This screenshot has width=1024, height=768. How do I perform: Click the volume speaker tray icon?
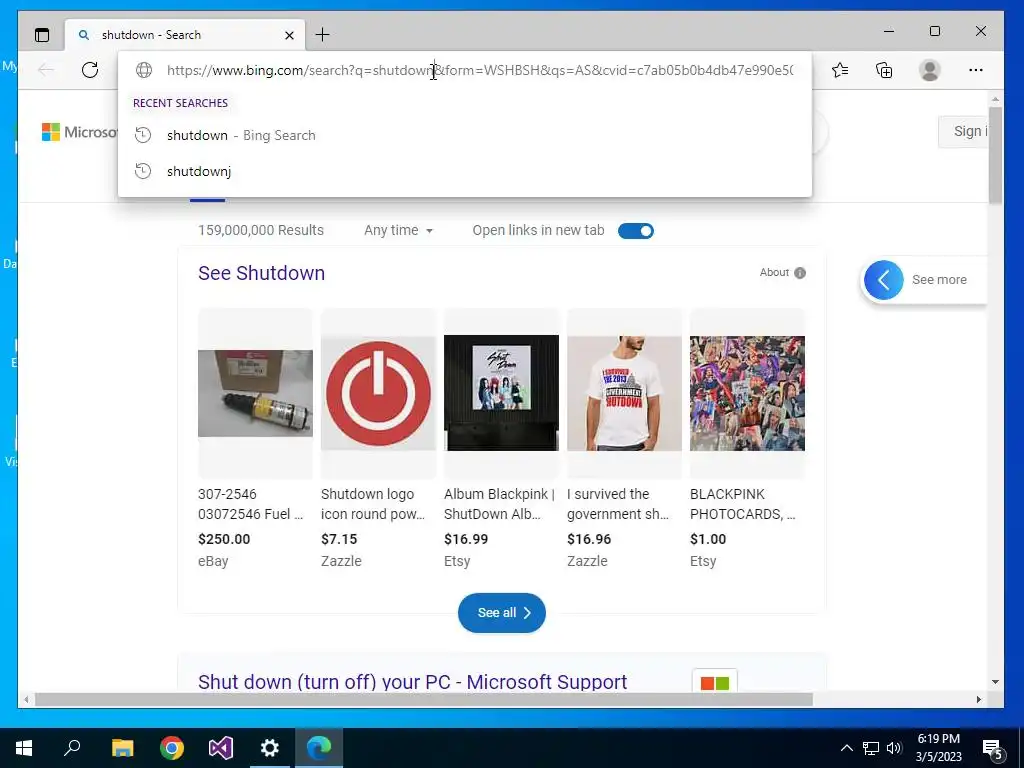(x=894, y=748)
